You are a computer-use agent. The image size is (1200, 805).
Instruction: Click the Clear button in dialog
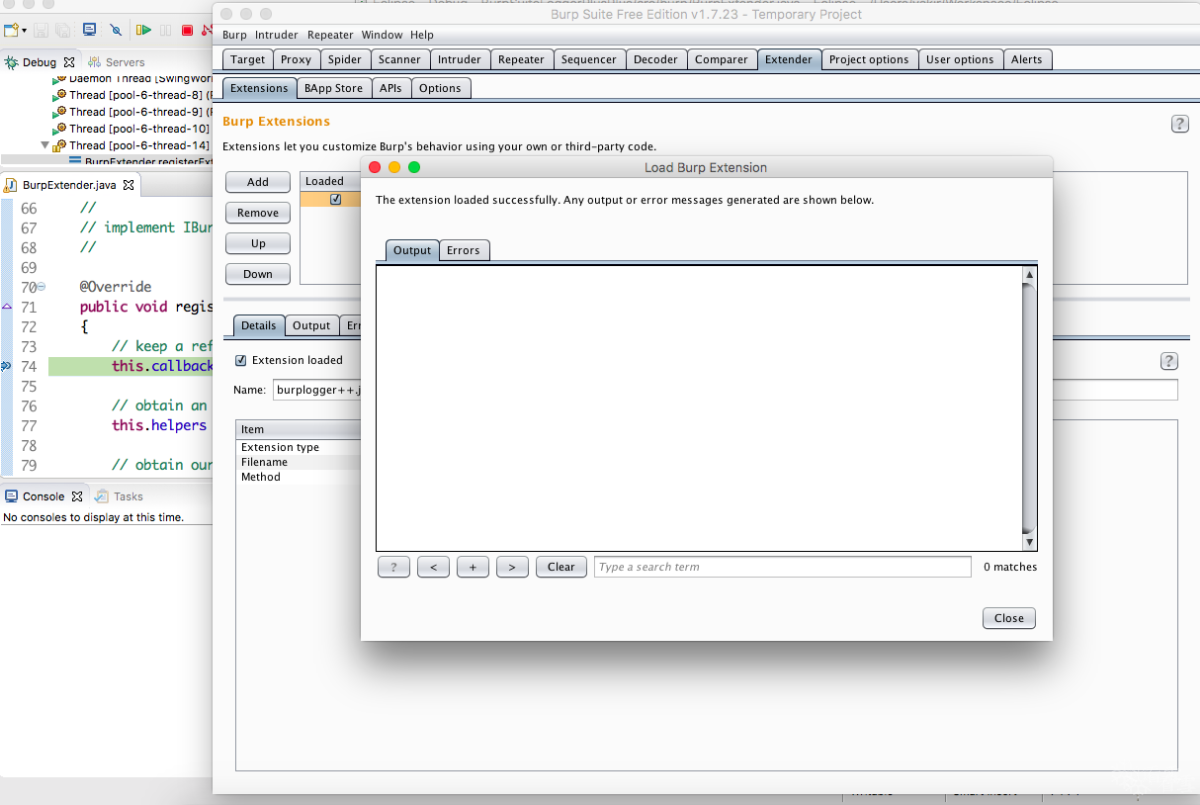(561, 567)
